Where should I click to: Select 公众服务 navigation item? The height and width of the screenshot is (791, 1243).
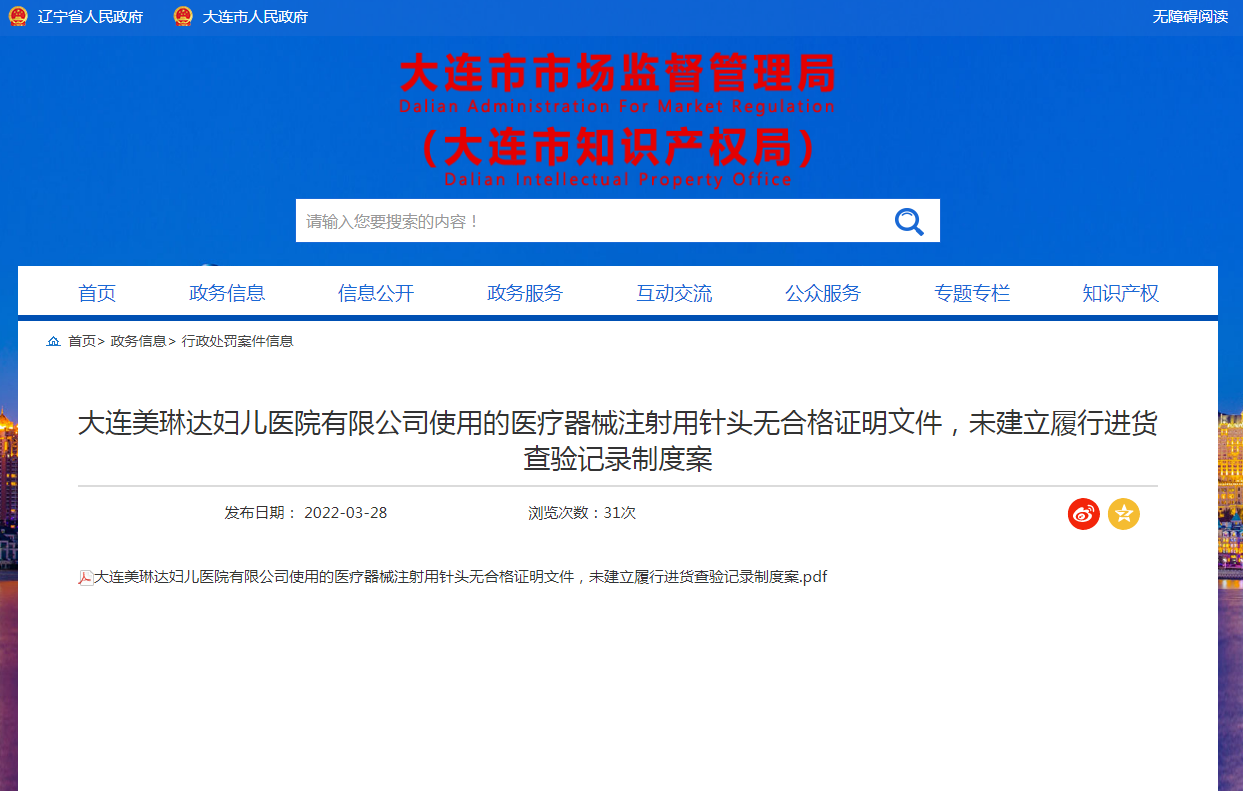pyautogui.click(x=823, y=293)
